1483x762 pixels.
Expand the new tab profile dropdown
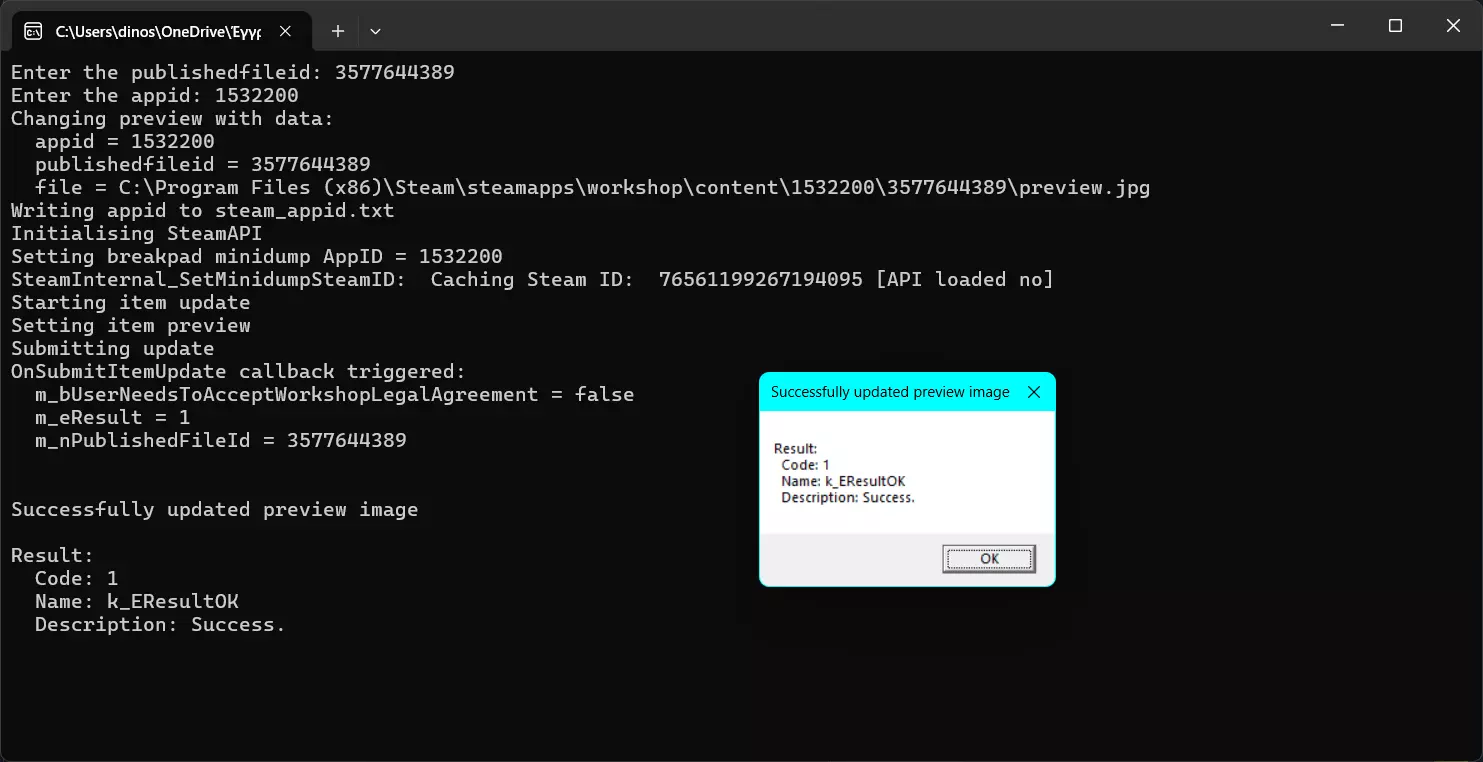point(375,31)
